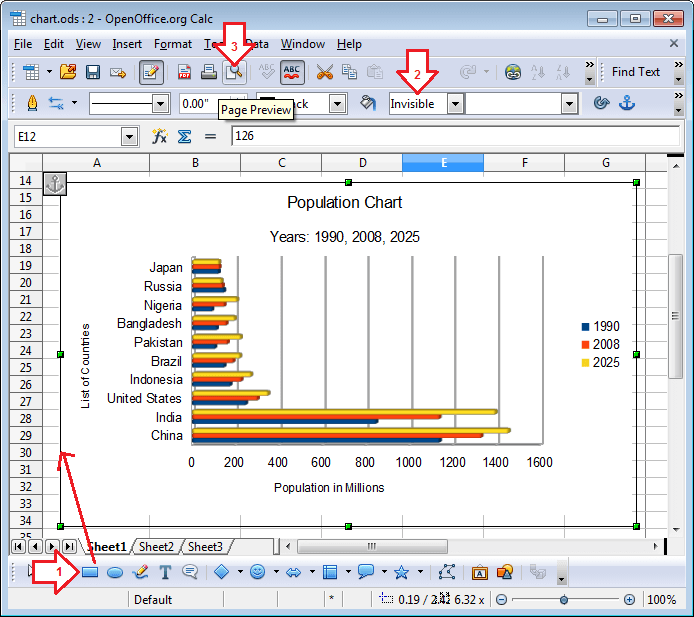Open the Invisible area style dropdown
Image resolution: width=694 pixels, height=617 pixels.
[x=455, y=103]
